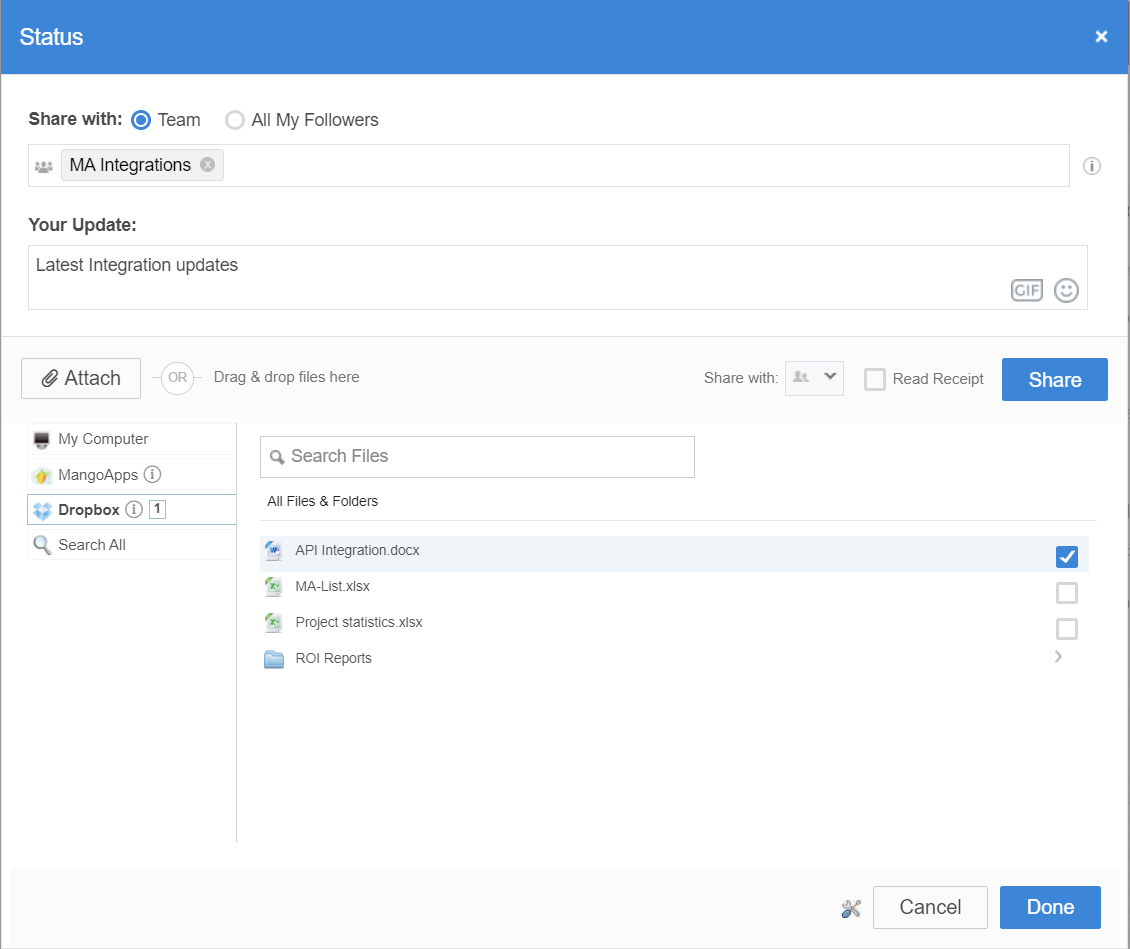The width and height of the screenshot is (1130, 949).
Task: Enable the Read Receipt checkbox
Action: 875,379
